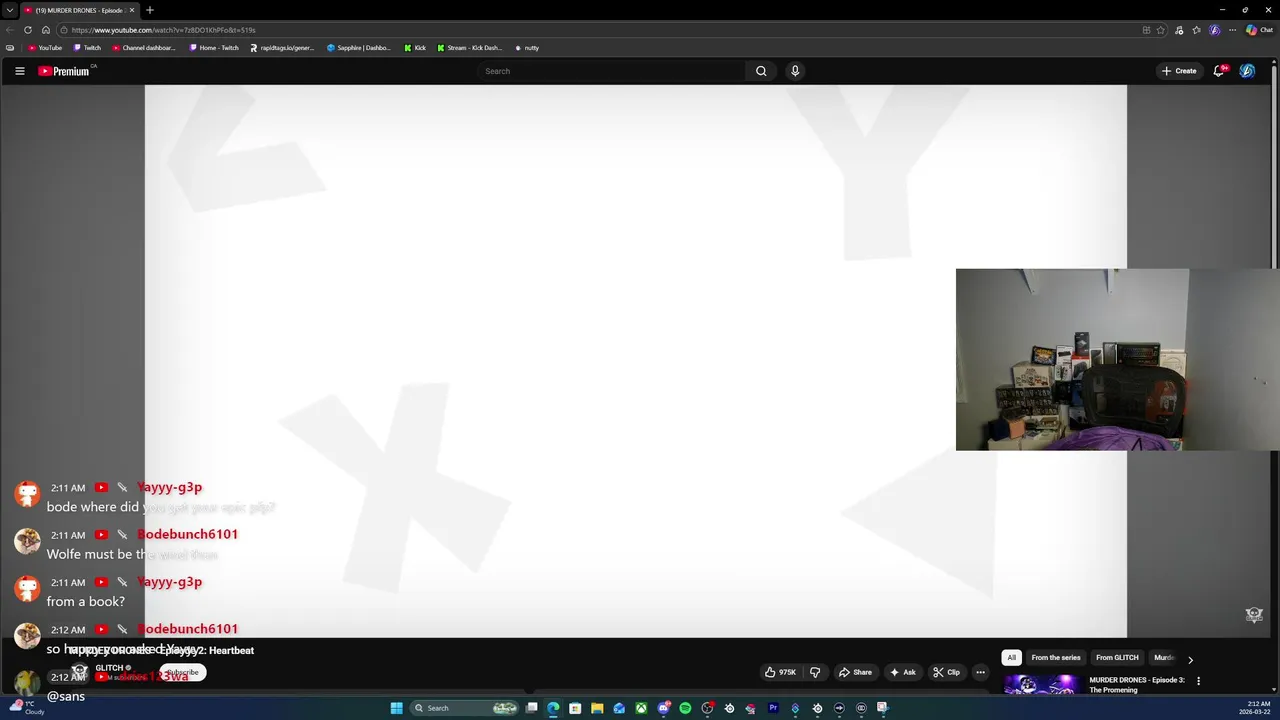Open Discord from the taskbar
This screenshot has height=720, width=1280.
663,708
